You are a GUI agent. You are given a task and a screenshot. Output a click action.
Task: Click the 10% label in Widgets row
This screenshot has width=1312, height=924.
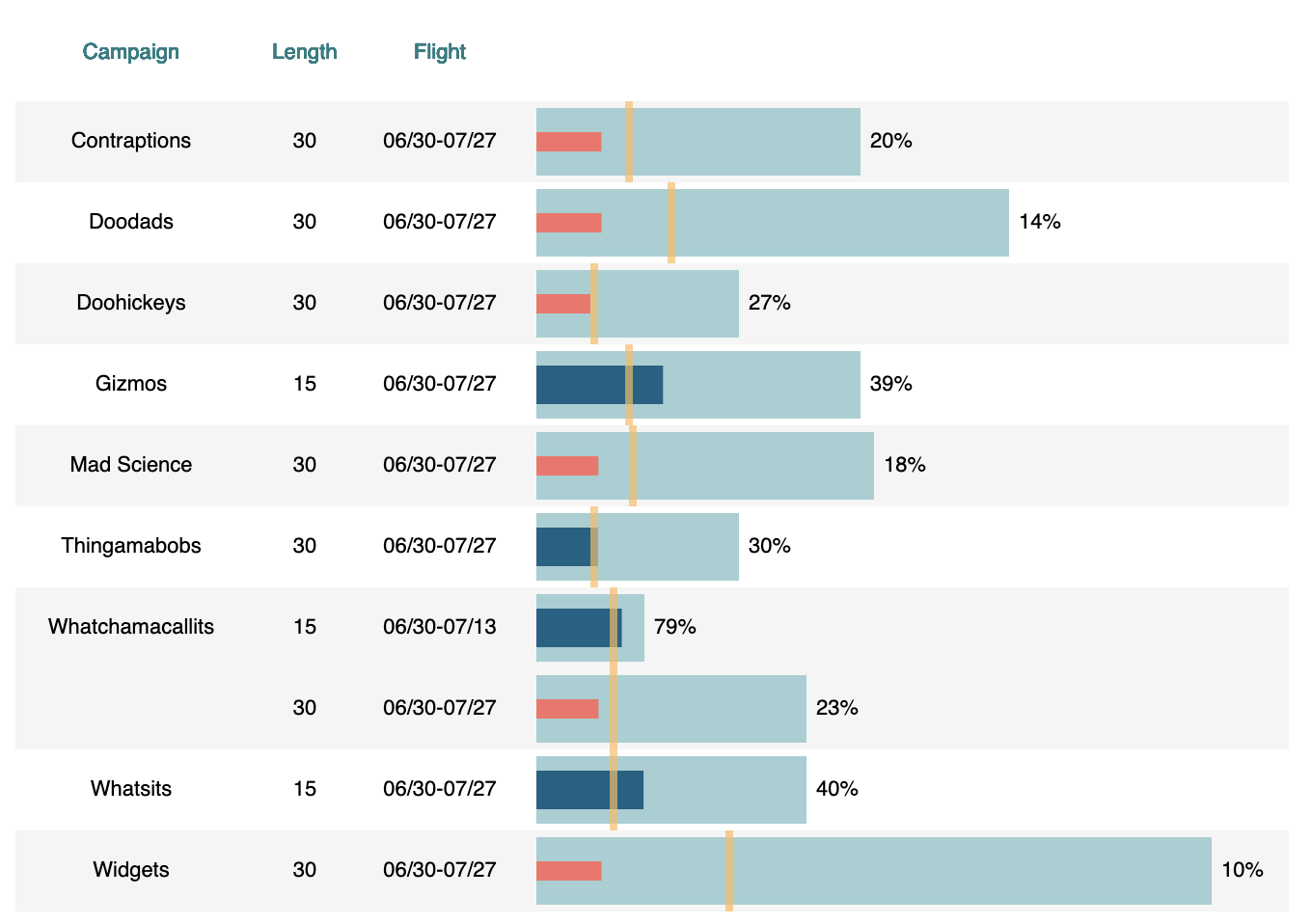(x=1242, y=870)
